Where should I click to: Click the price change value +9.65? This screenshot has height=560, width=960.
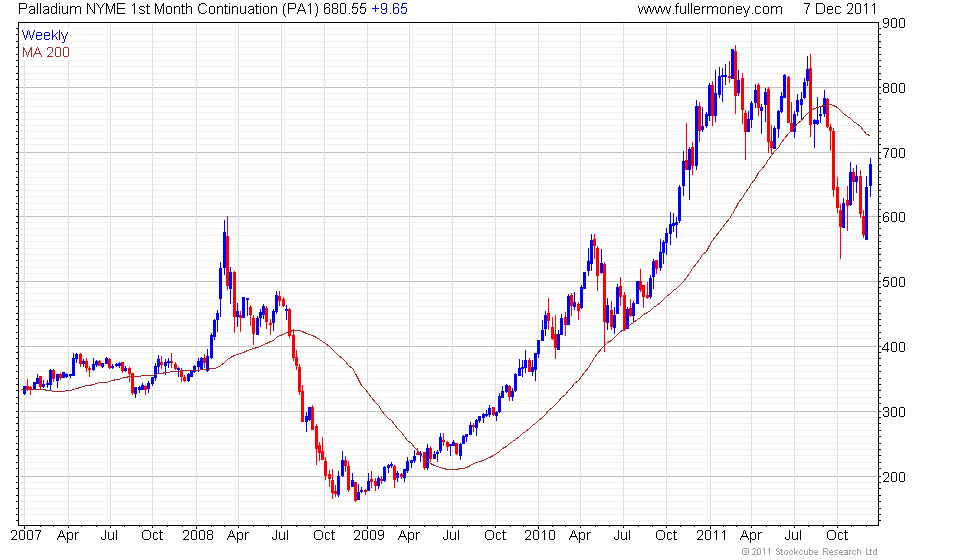(x=389, y=9)
